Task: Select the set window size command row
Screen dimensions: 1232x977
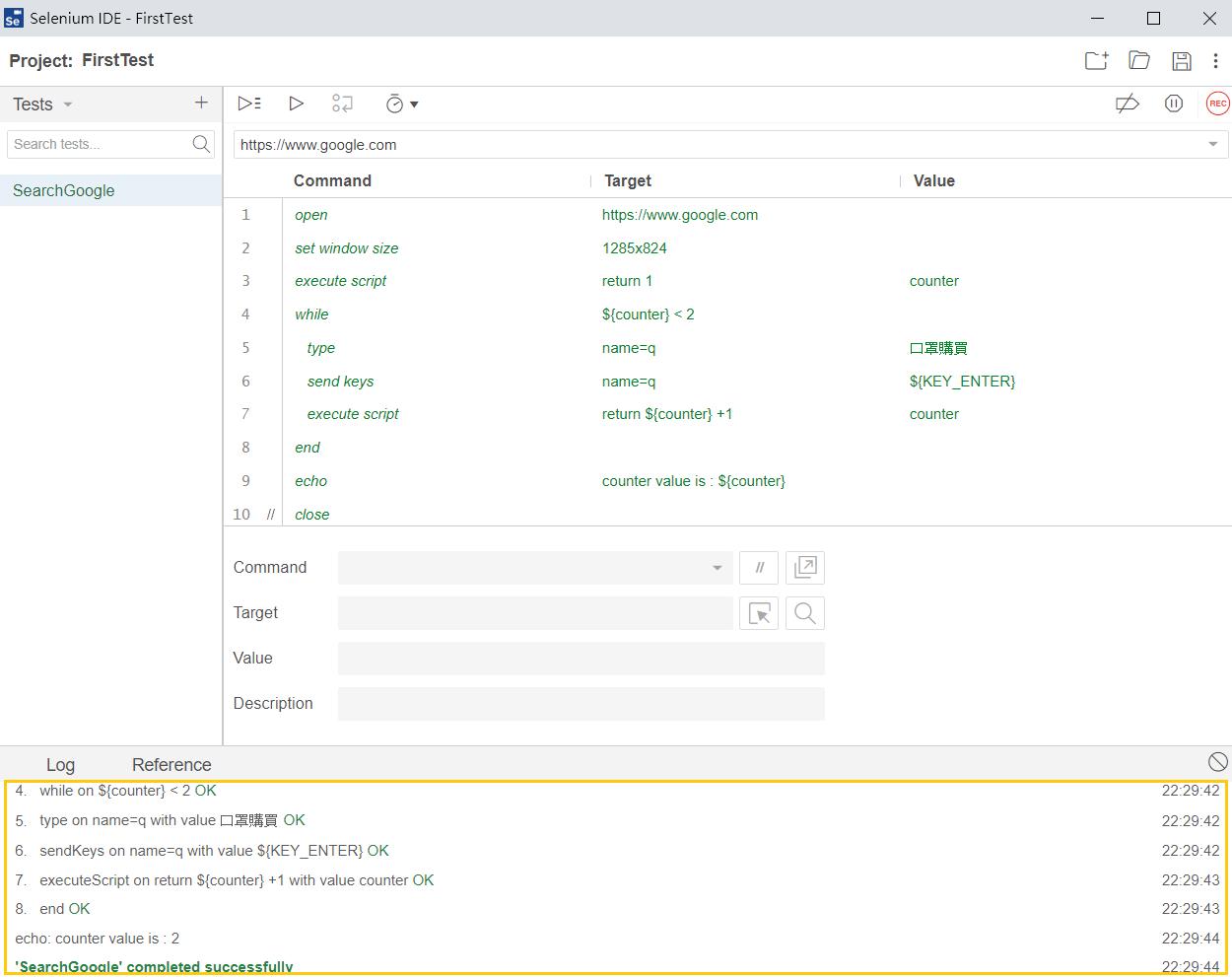Action: click(727, 248)
